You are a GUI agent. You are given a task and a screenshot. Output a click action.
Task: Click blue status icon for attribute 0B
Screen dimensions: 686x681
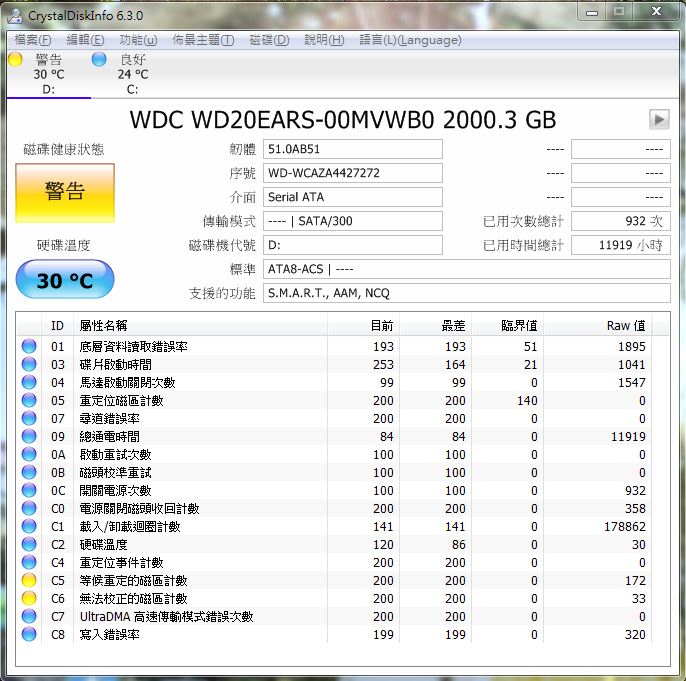[29, 472]
